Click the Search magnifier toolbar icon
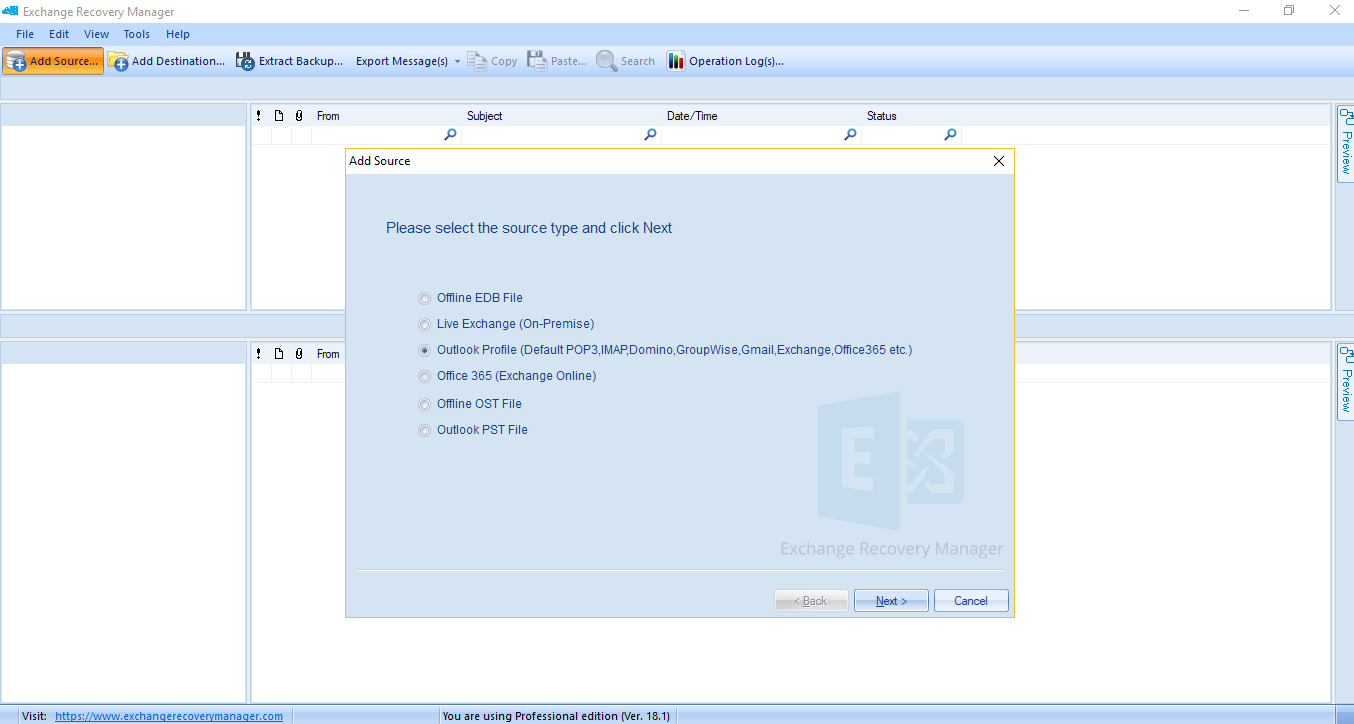This screenshot has height=724, width=1354. click(606, 61)
